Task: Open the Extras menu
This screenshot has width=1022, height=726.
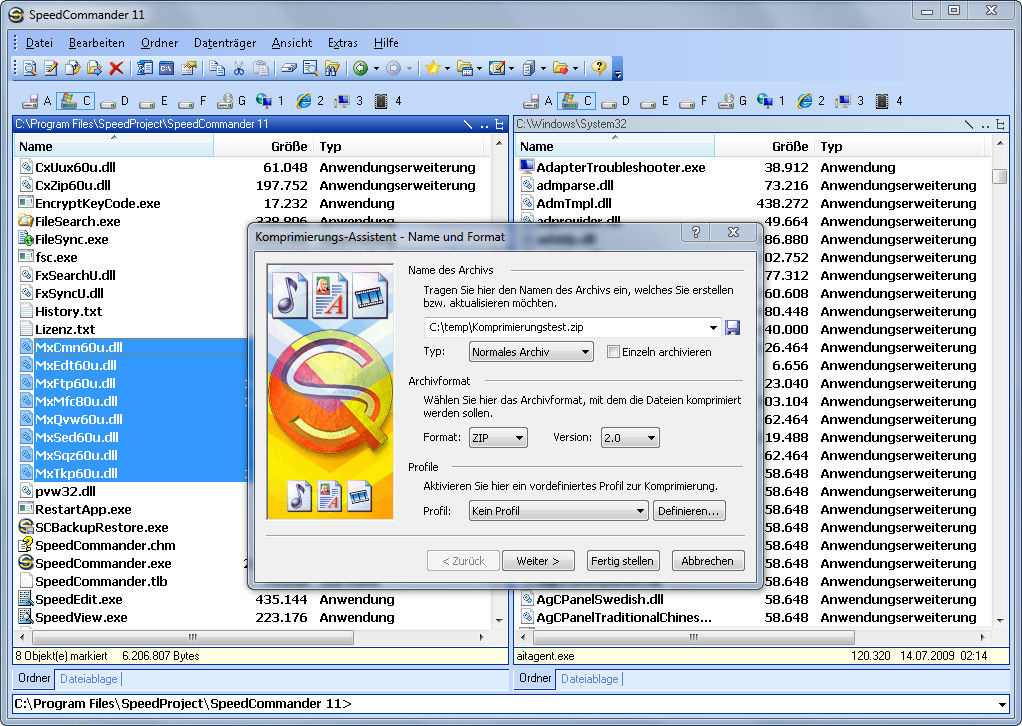Action: pyautogui.click(x=343, y=43)
